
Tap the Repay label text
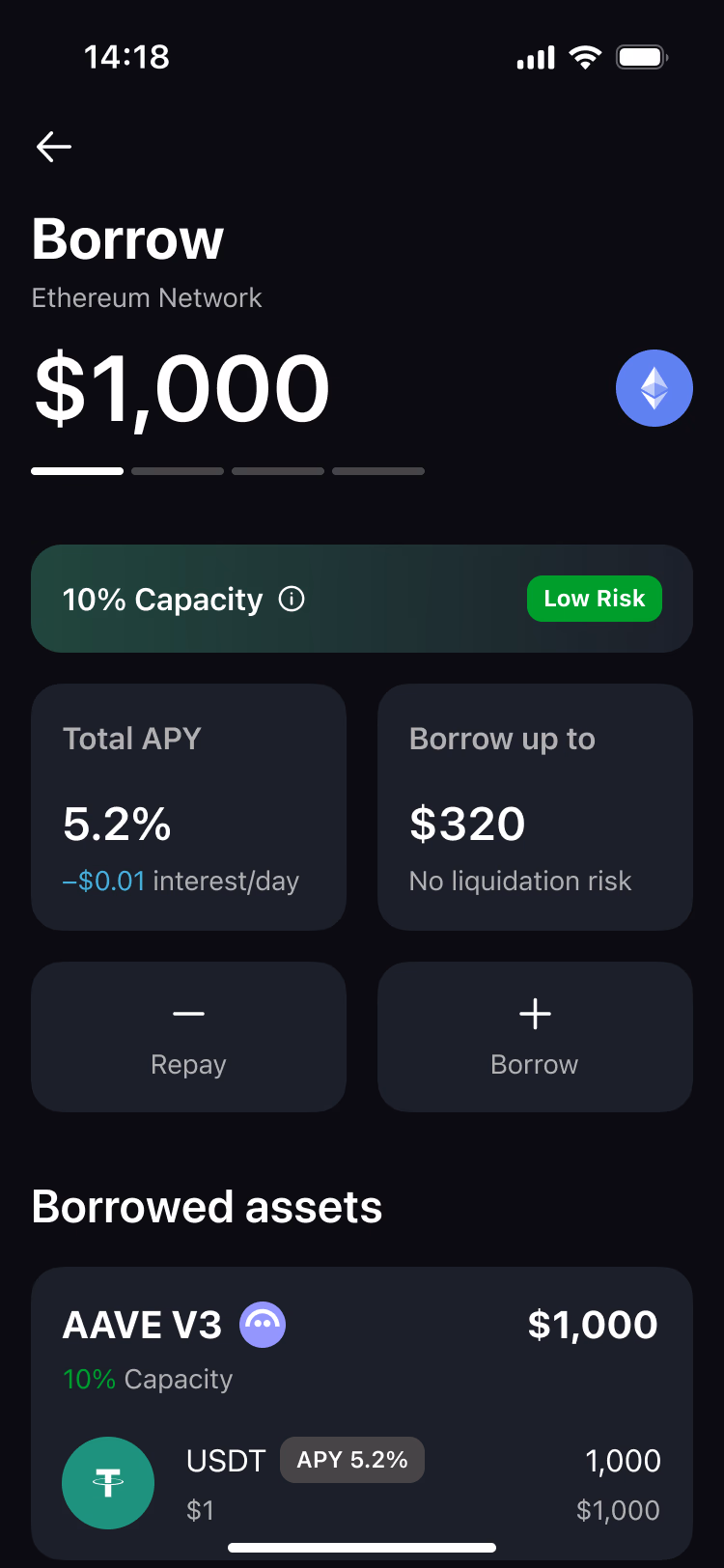[188, 1064]
